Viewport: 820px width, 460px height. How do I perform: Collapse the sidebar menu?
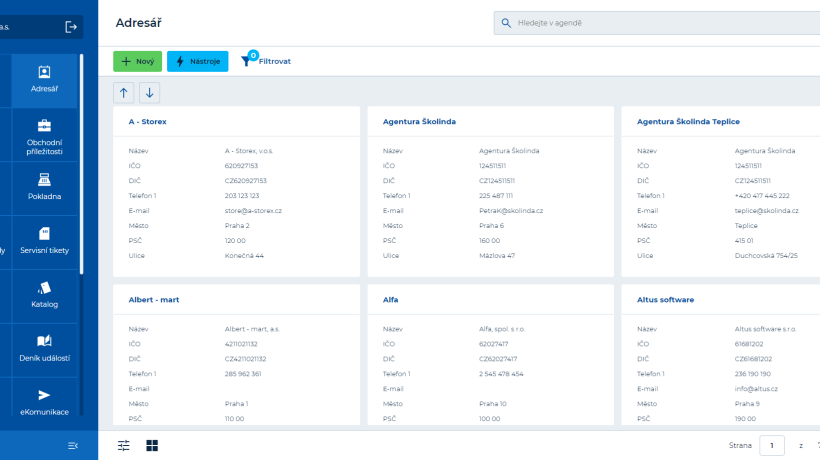tap(73, 445)
